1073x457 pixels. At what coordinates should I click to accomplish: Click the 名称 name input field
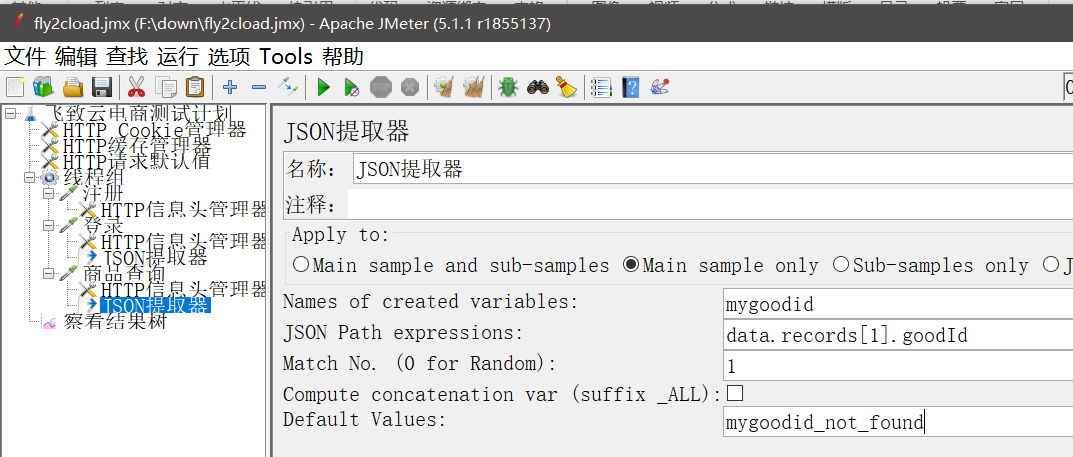[712, 170]
